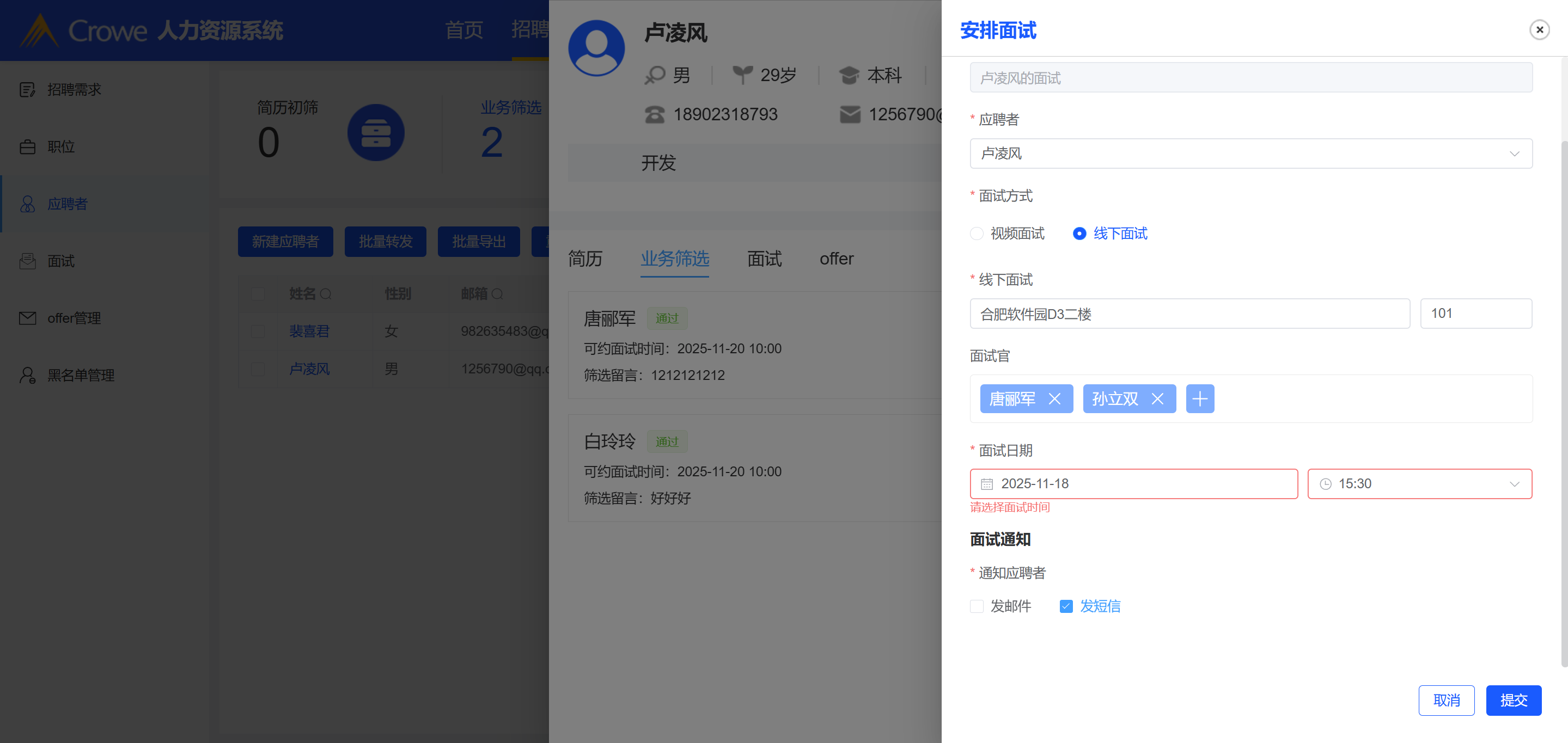Screen dimensions: 1568x743
Task: Click the applicant avatar of 卢凌风
Action: click(596, 48)
